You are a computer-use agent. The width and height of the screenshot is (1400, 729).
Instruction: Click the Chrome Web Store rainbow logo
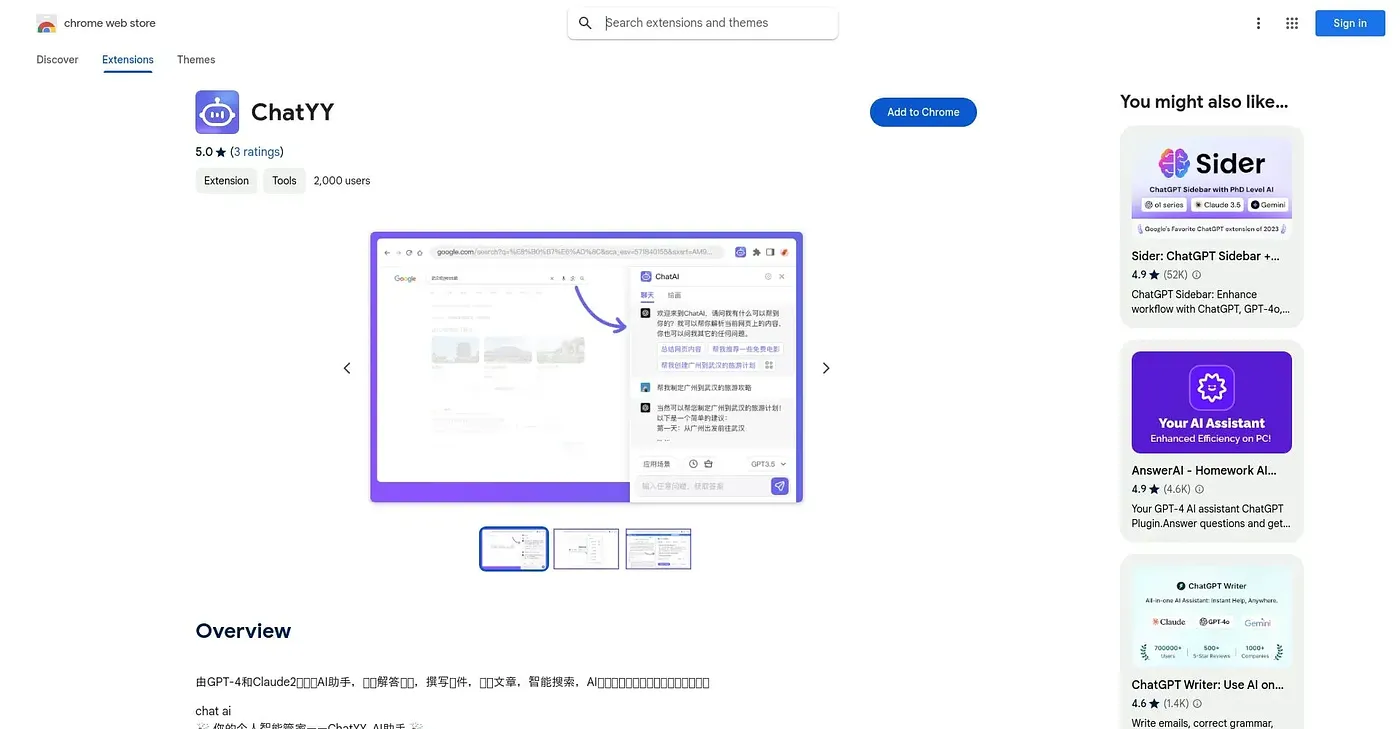point(46,23)
